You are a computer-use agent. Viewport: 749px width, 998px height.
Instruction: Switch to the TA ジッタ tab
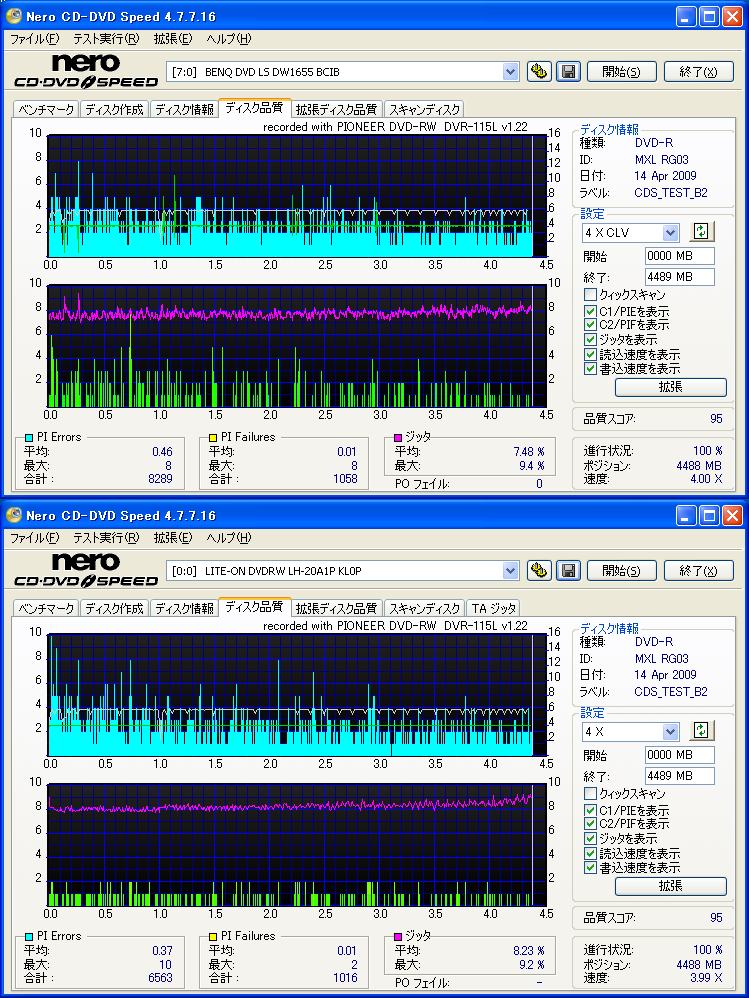(493, 608)
